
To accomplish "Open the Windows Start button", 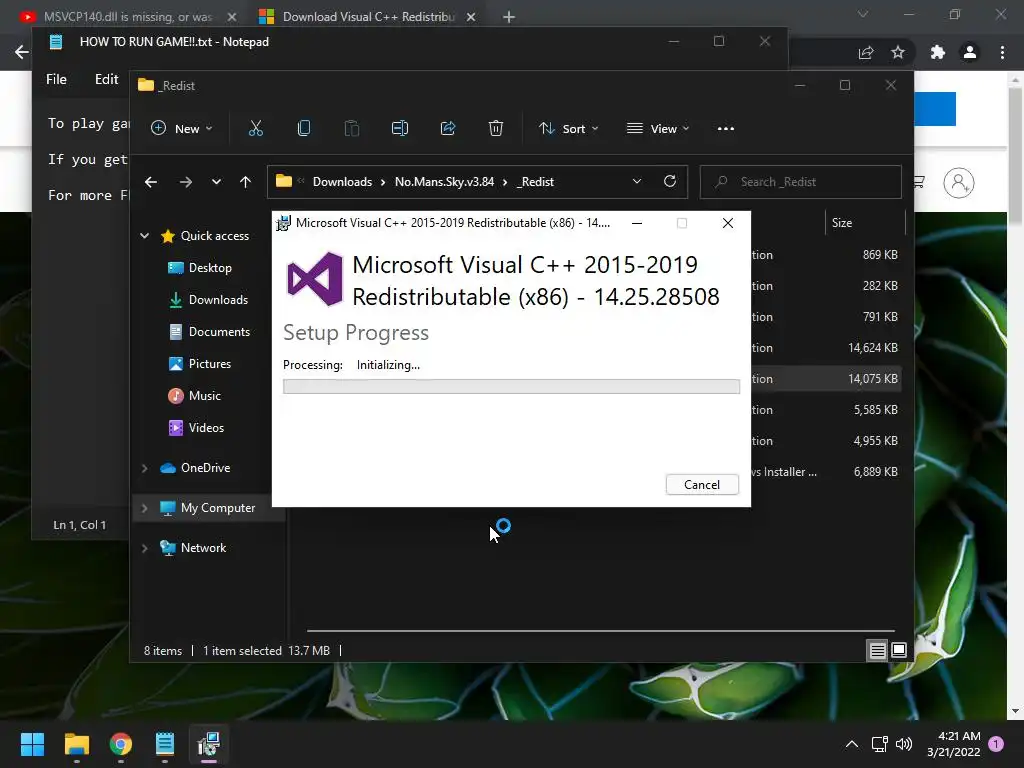I will point(32,744).
